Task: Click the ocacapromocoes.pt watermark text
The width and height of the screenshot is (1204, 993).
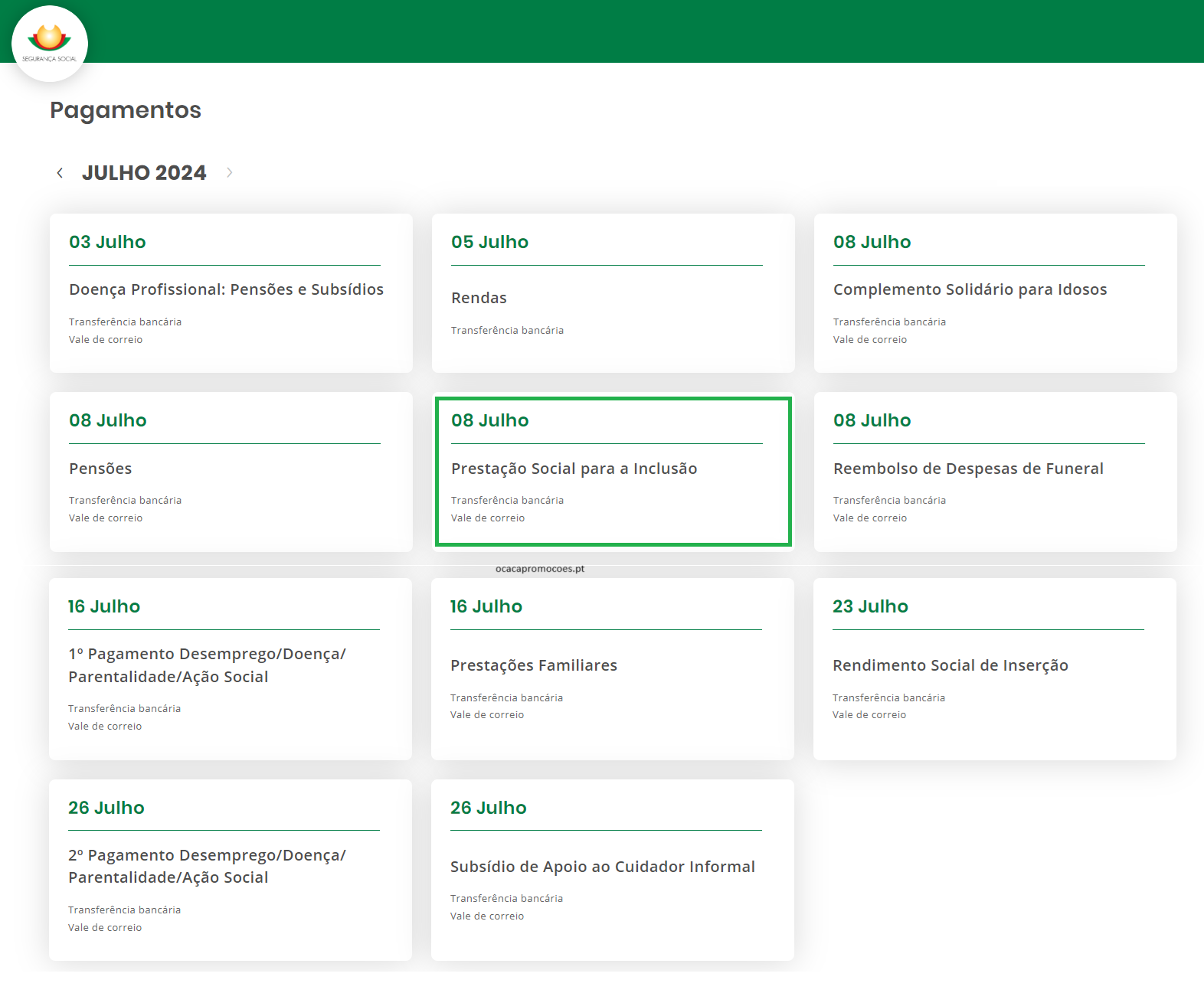Action: coord(540,569)
